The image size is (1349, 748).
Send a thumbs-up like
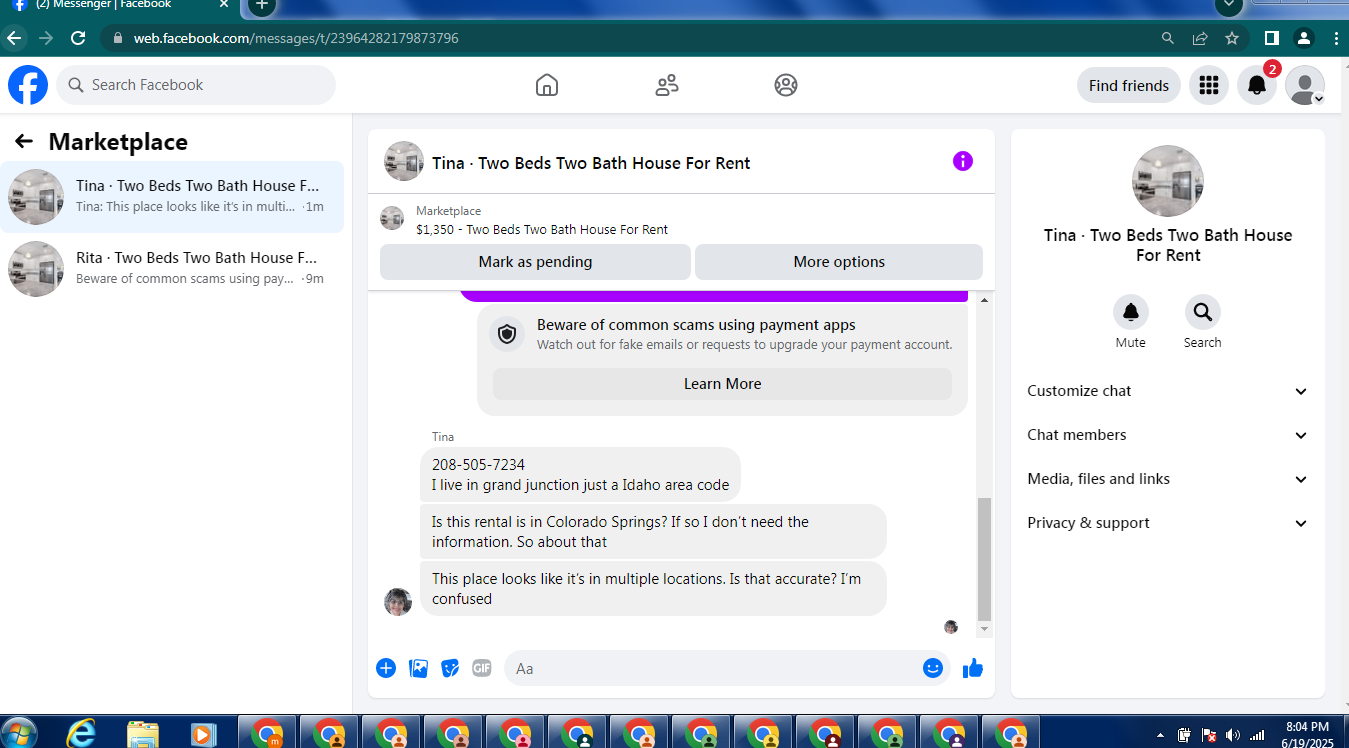point(973,668)
